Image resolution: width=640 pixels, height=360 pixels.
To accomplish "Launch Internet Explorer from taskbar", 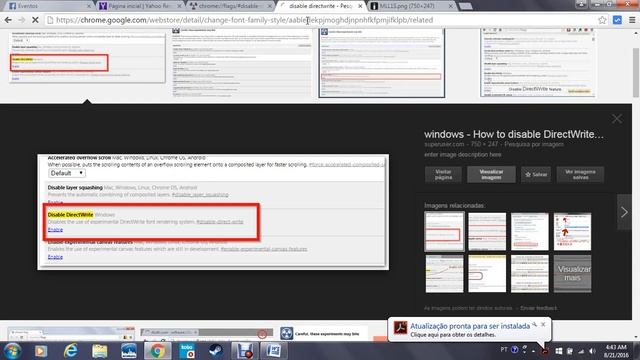I will [x=70, y=351].
